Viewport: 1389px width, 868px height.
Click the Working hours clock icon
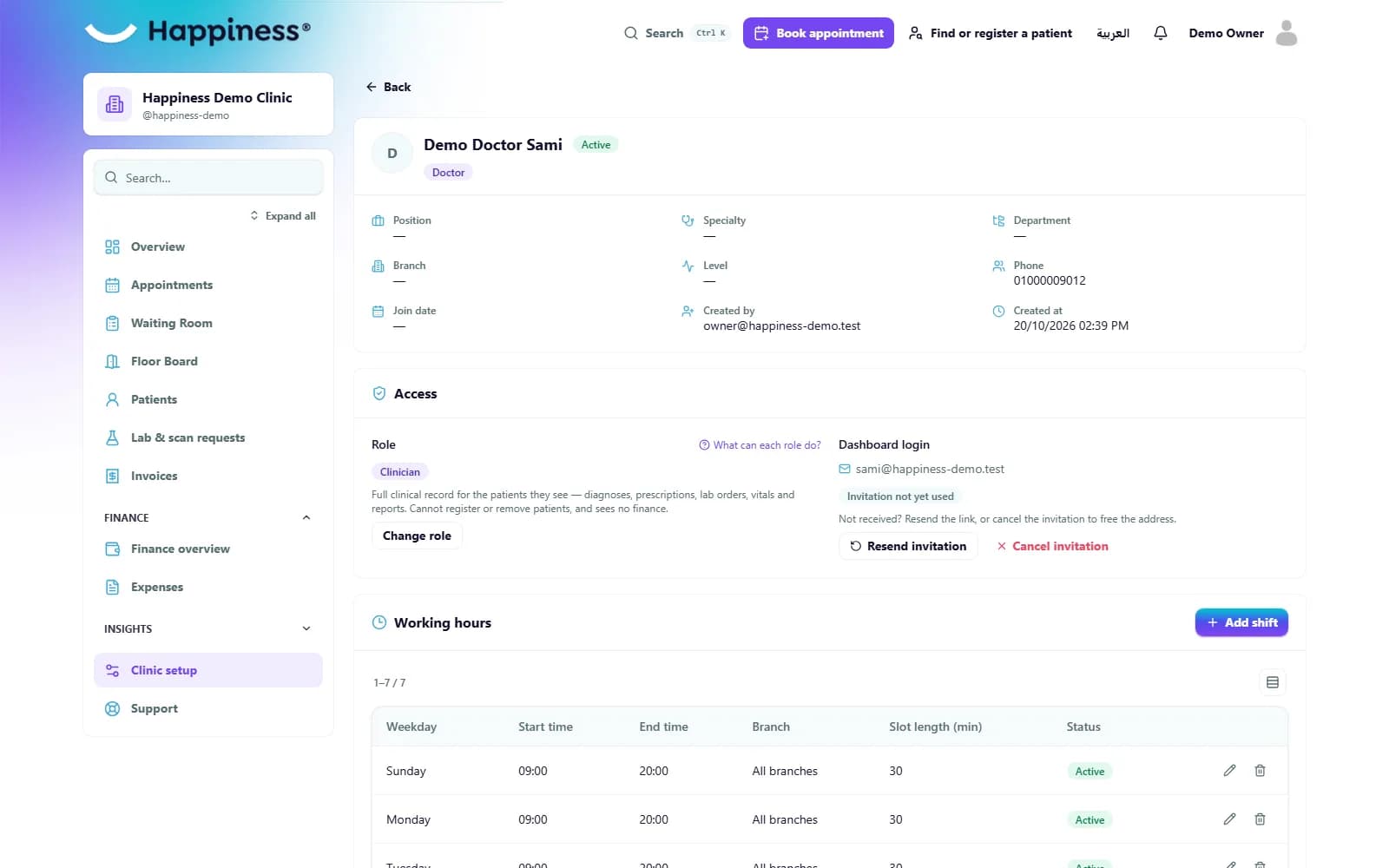click(379, 622)
